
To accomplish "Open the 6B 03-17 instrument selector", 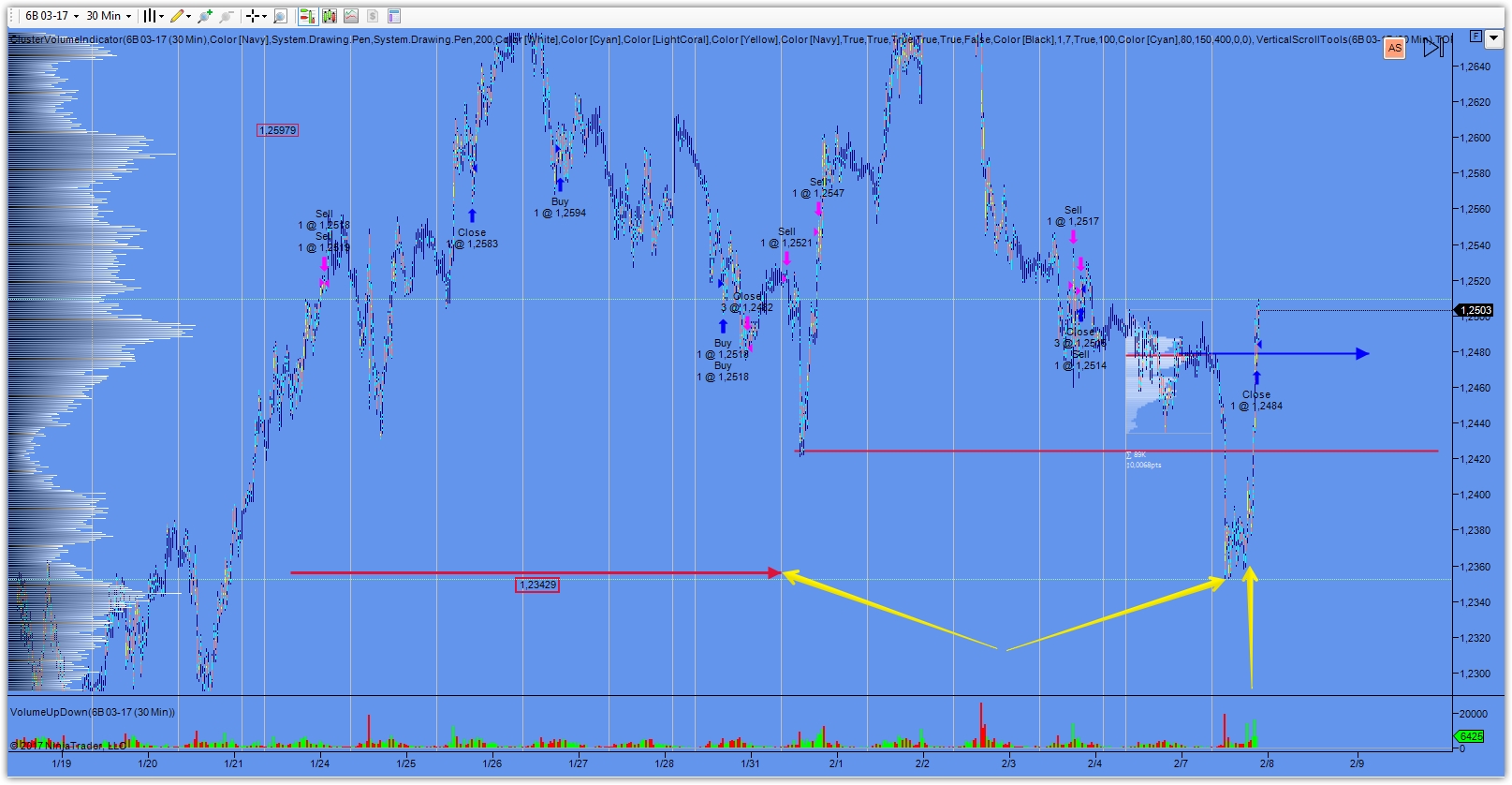I will click(51, 16).
